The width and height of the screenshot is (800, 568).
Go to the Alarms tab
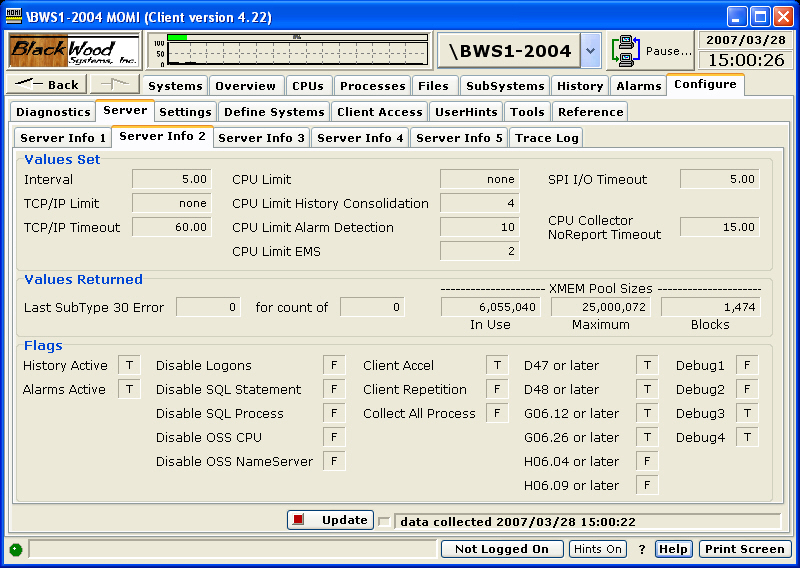point(638,86)
